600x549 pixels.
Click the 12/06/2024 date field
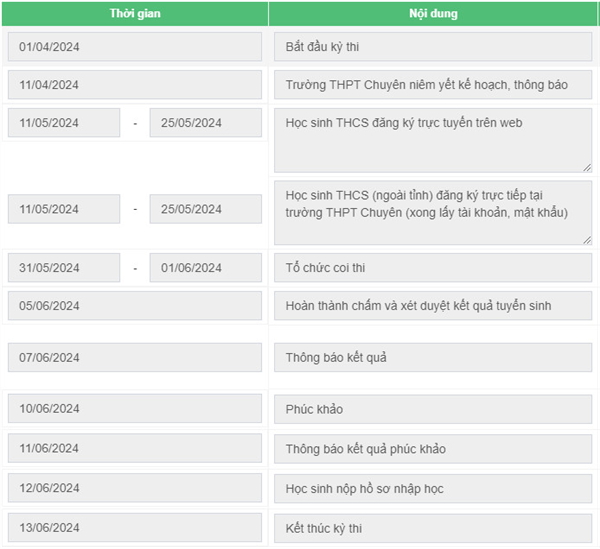click(135, 488)
